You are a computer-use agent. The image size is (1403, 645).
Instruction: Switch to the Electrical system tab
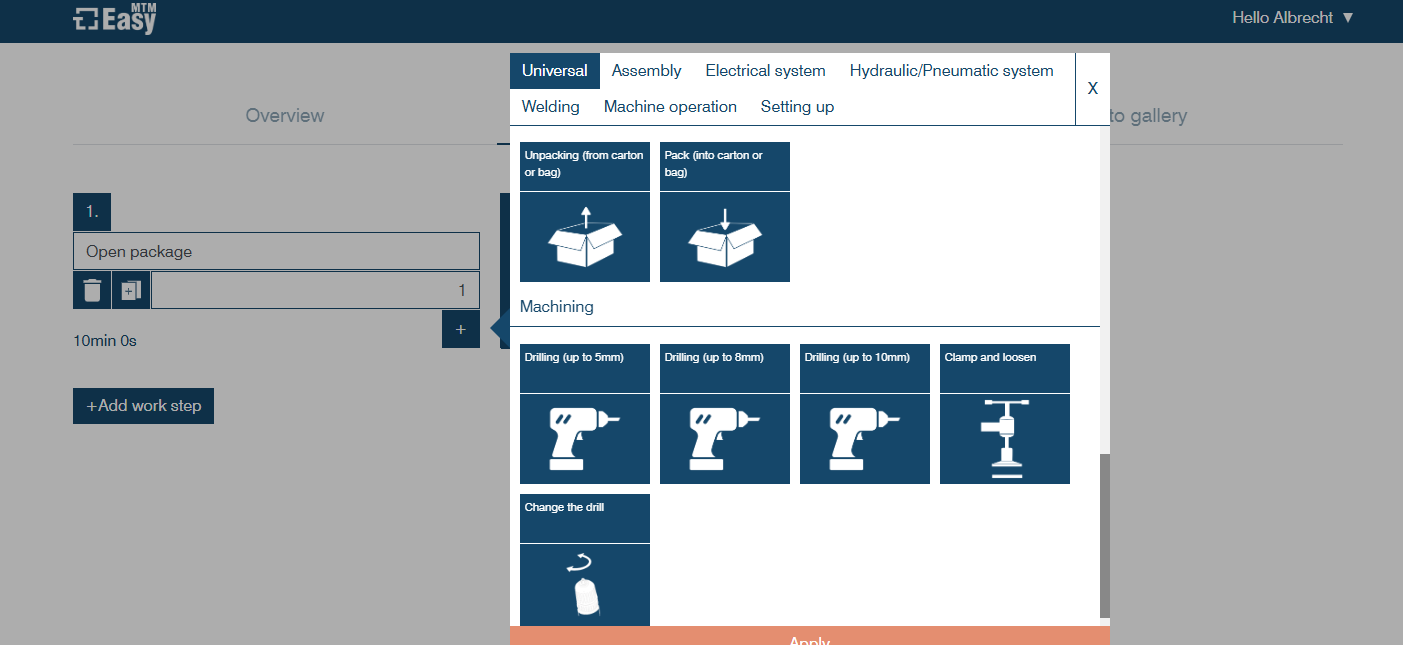coord(765,71)
